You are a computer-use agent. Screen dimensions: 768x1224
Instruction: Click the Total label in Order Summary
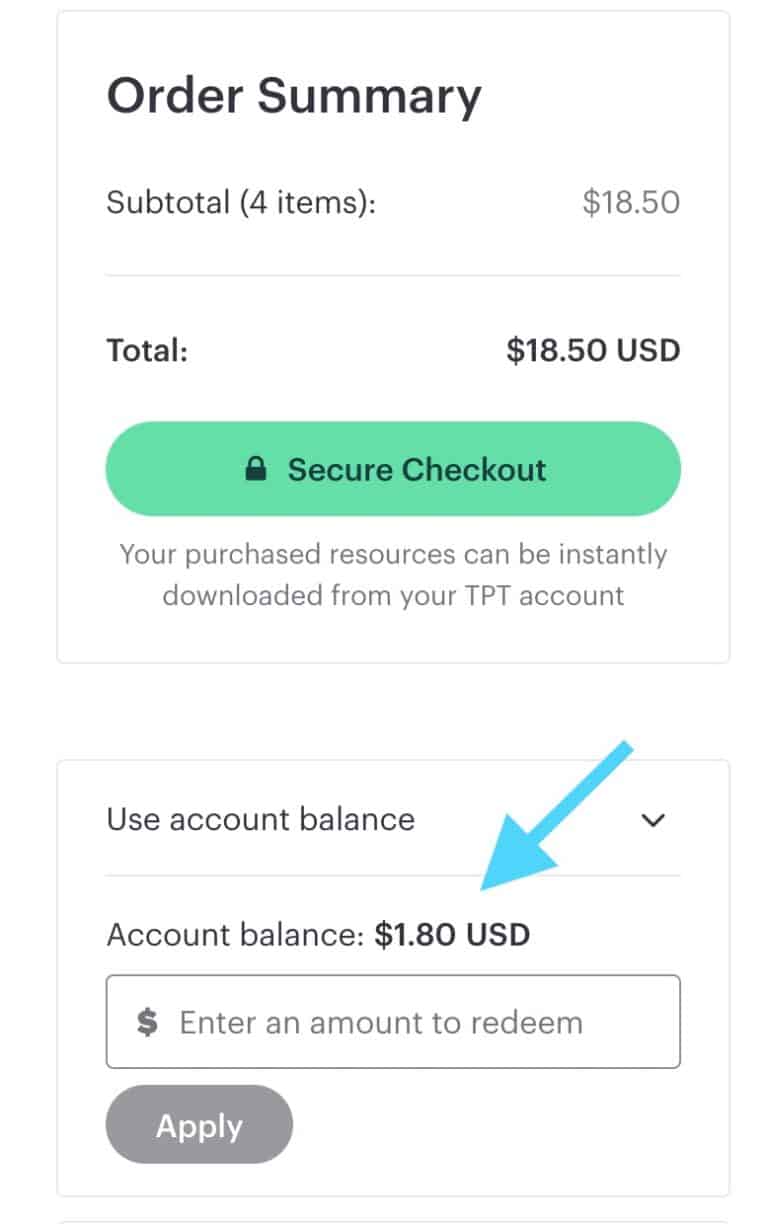(146, 350)
